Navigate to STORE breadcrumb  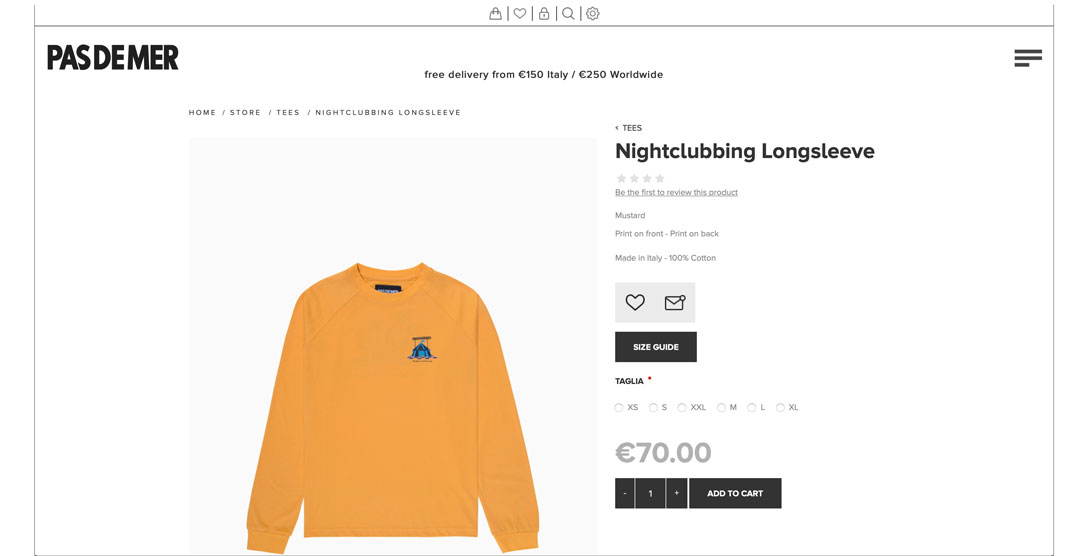(246, 112)
